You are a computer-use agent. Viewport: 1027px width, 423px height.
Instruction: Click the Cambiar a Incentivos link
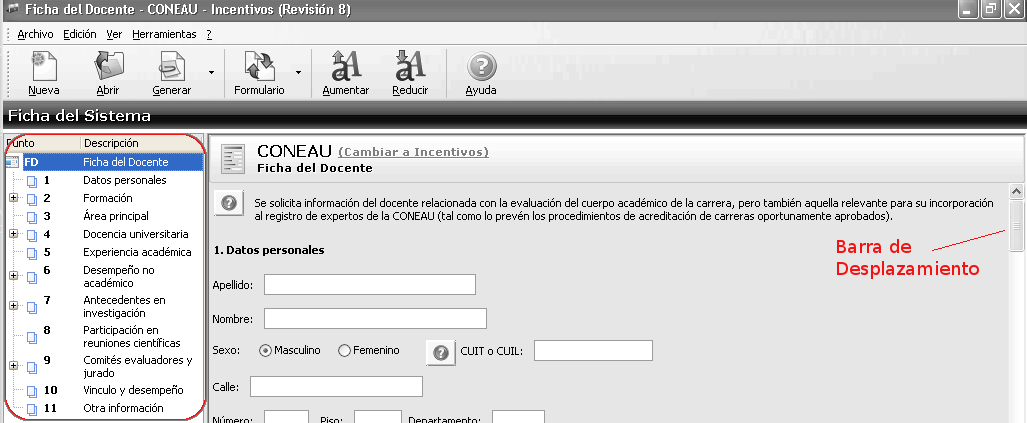(x=414, y=152)
